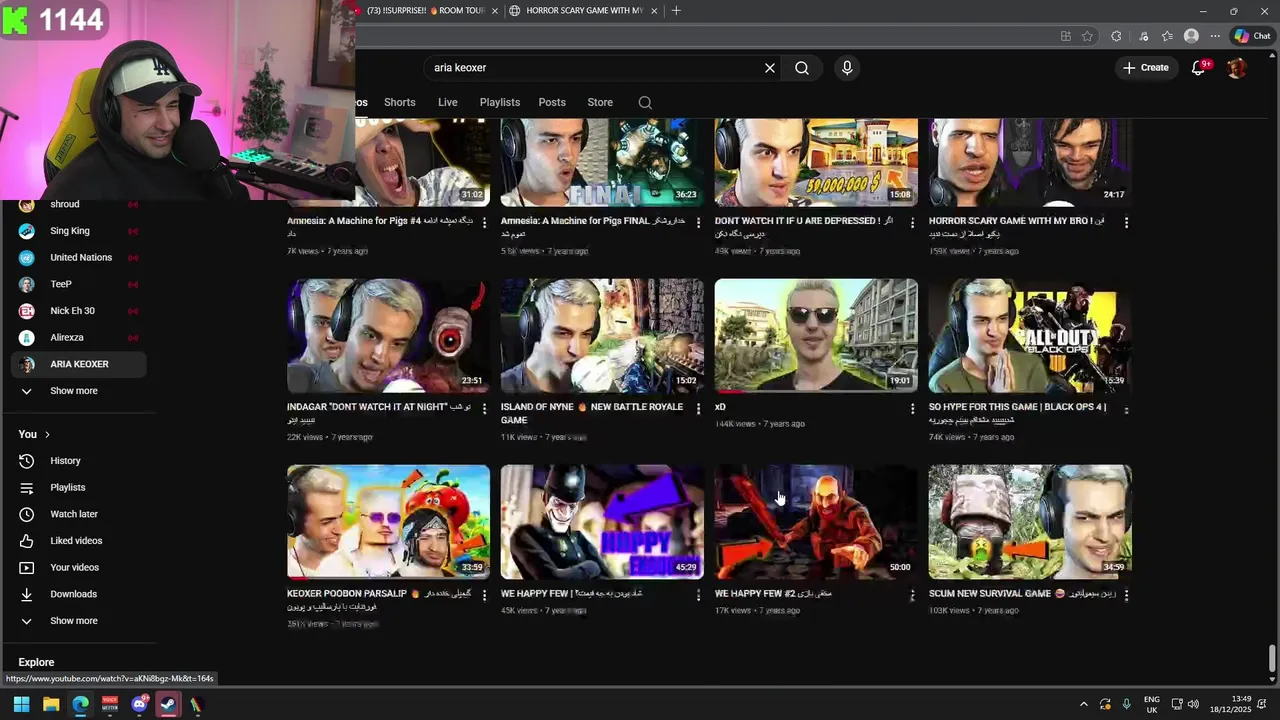Open options for HORROR SCARY GAME WITH MY BRO
The height and width of the screenshot is (720, 1280).
(x=1126, y=223)
